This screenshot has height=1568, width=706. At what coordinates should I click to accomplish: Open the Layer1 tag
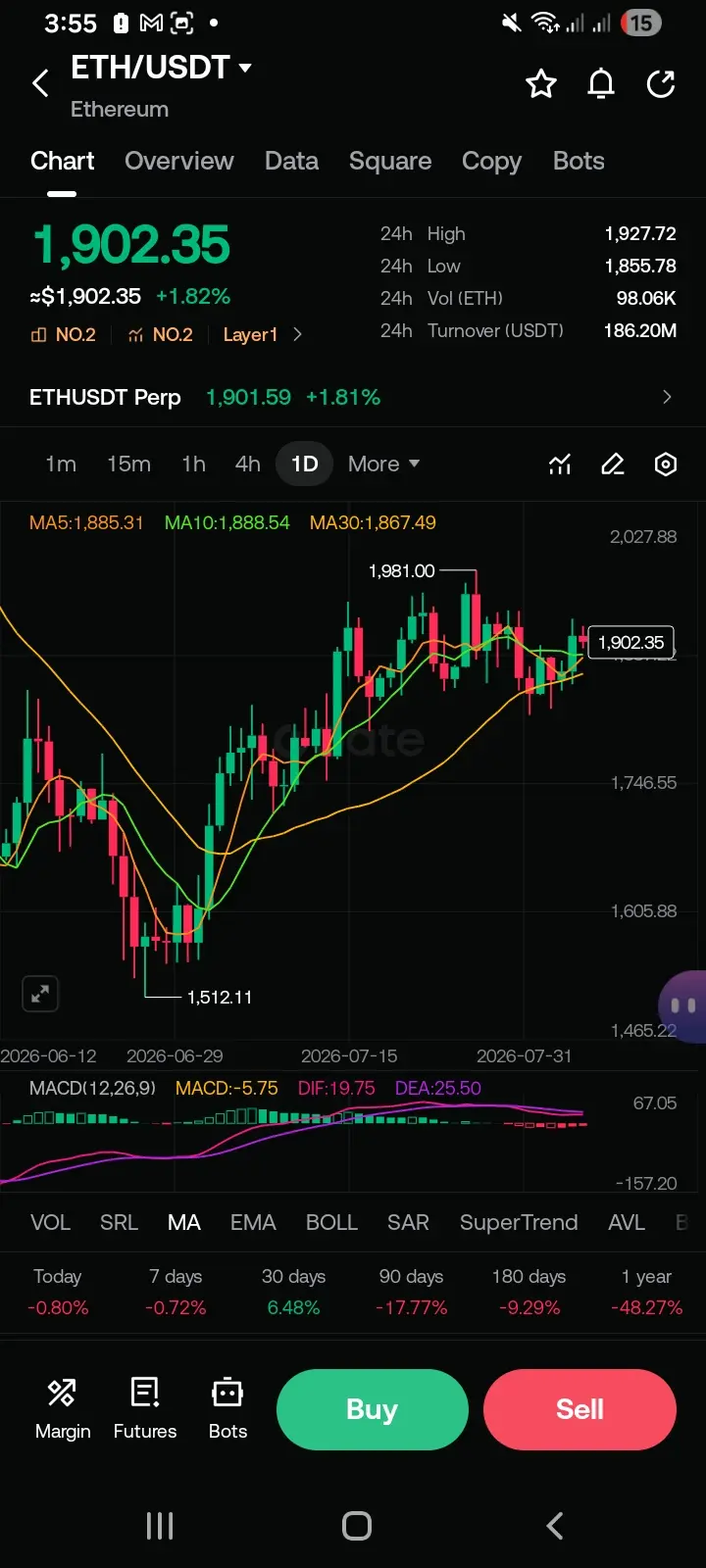[x=250, y=335]
